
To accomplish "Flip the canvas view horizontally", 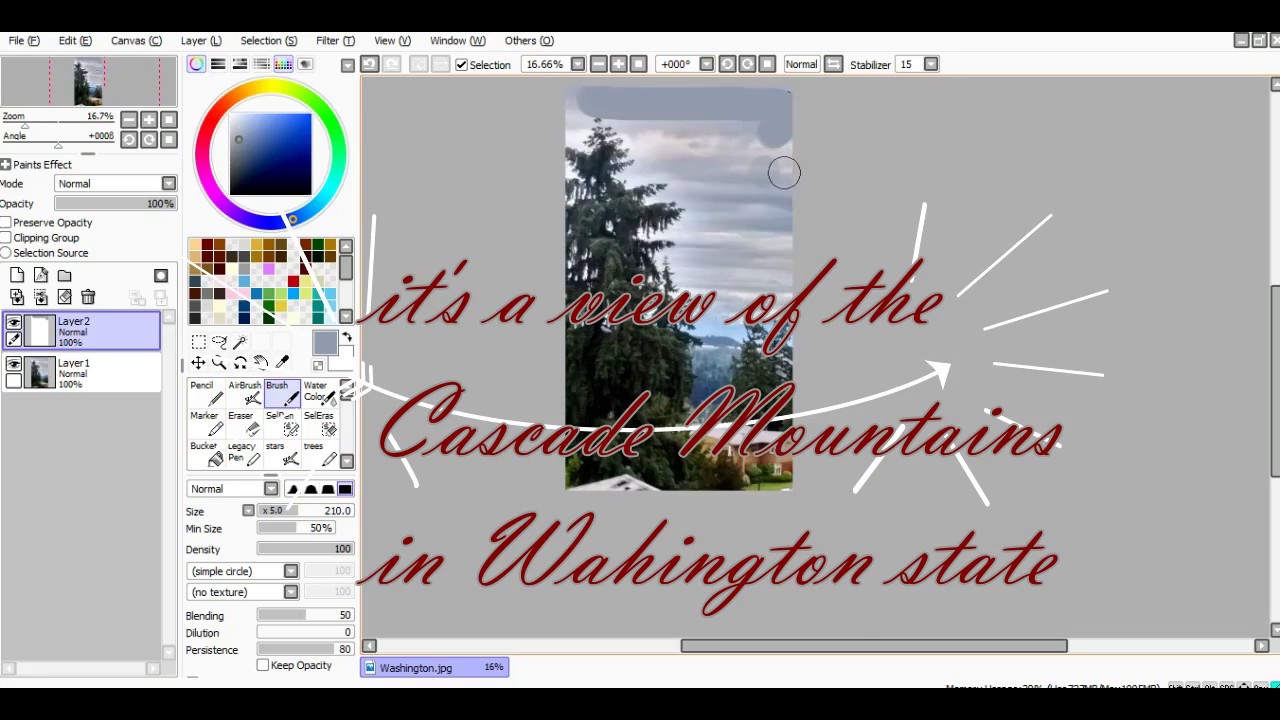I will pos(834,64).
